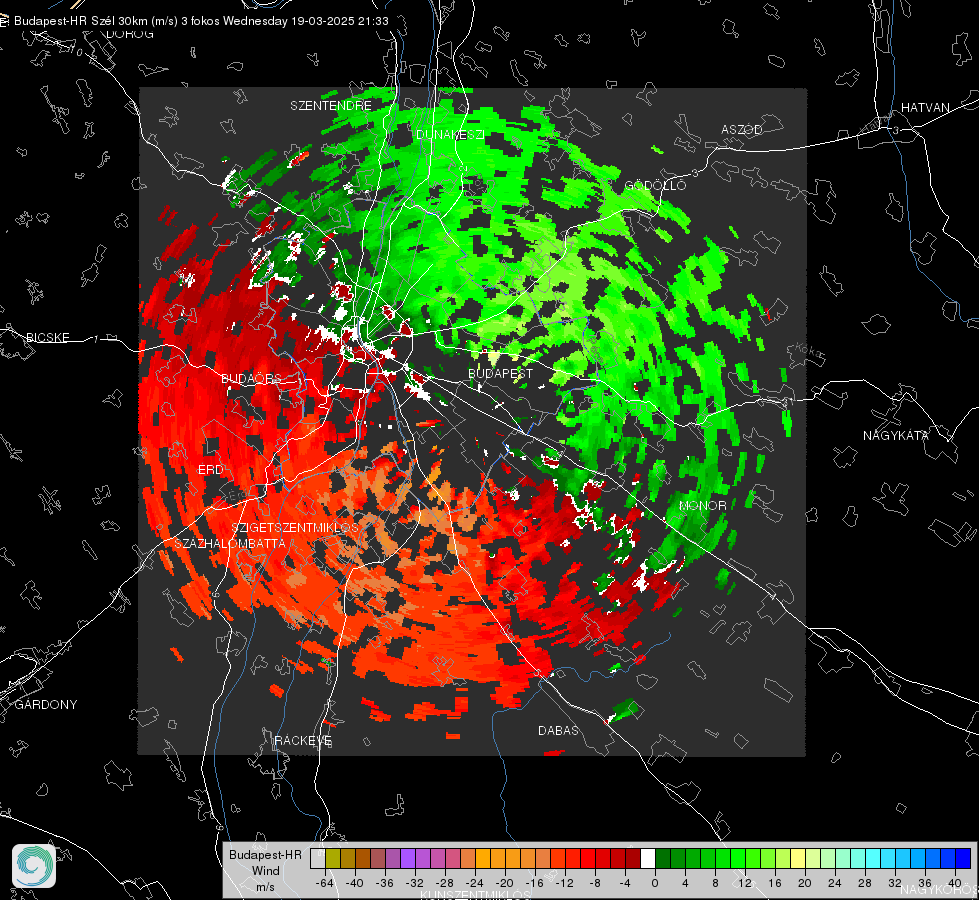Click the pale yellow swatch above 20 in the legend
Screen dimensions: 979x900
click(798, 859)
